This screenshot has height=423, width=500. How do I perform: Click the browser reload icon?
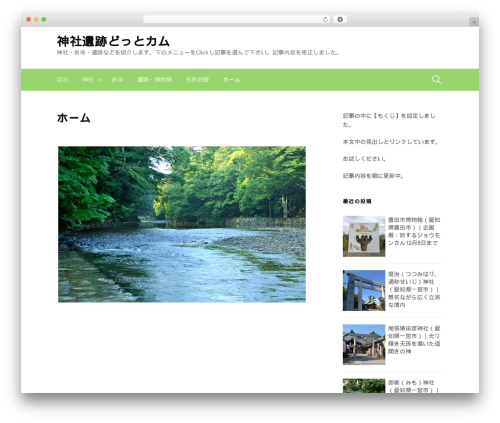point(325,19)
